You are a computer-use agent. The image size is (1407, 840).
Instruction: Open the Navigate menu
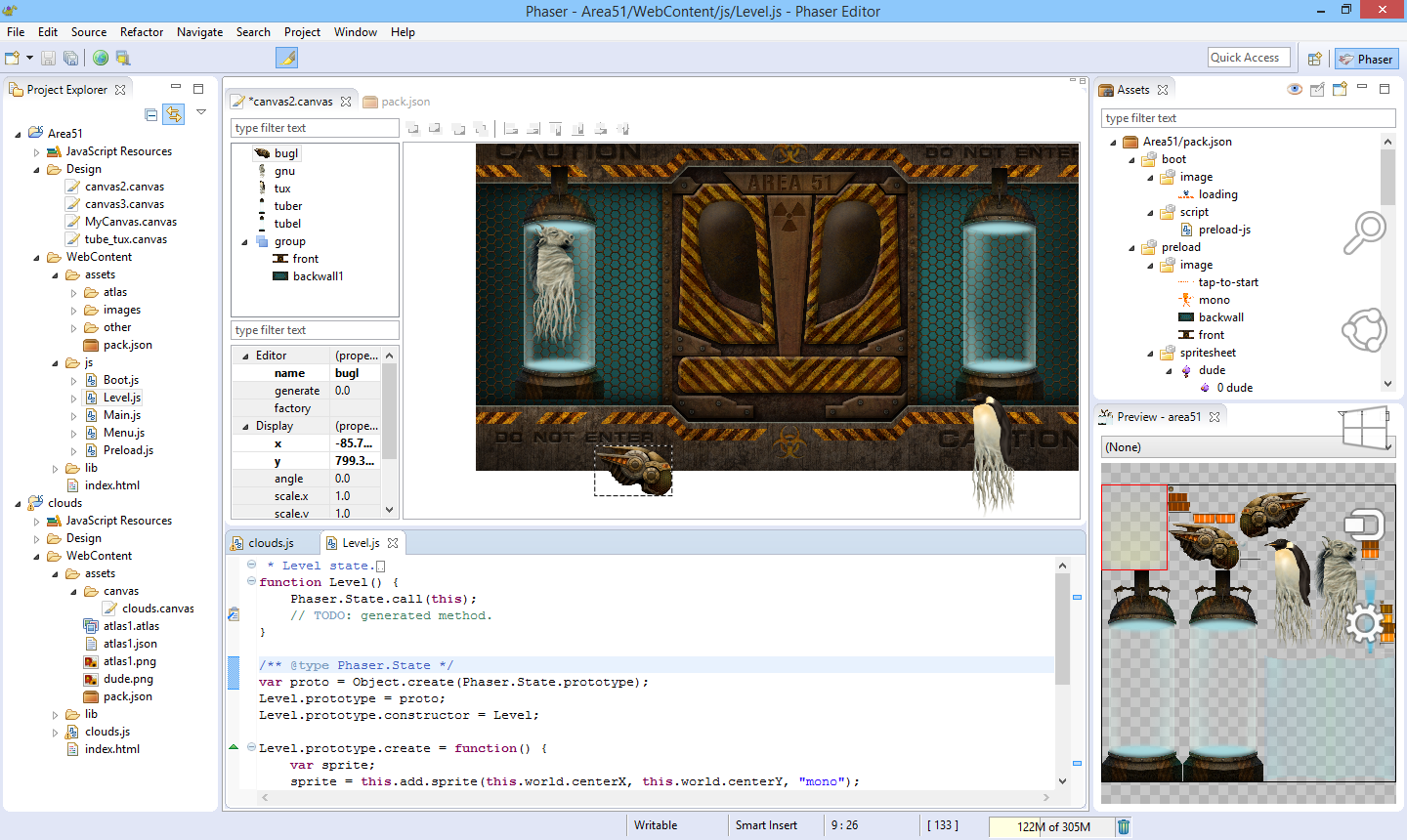point(199,32)
